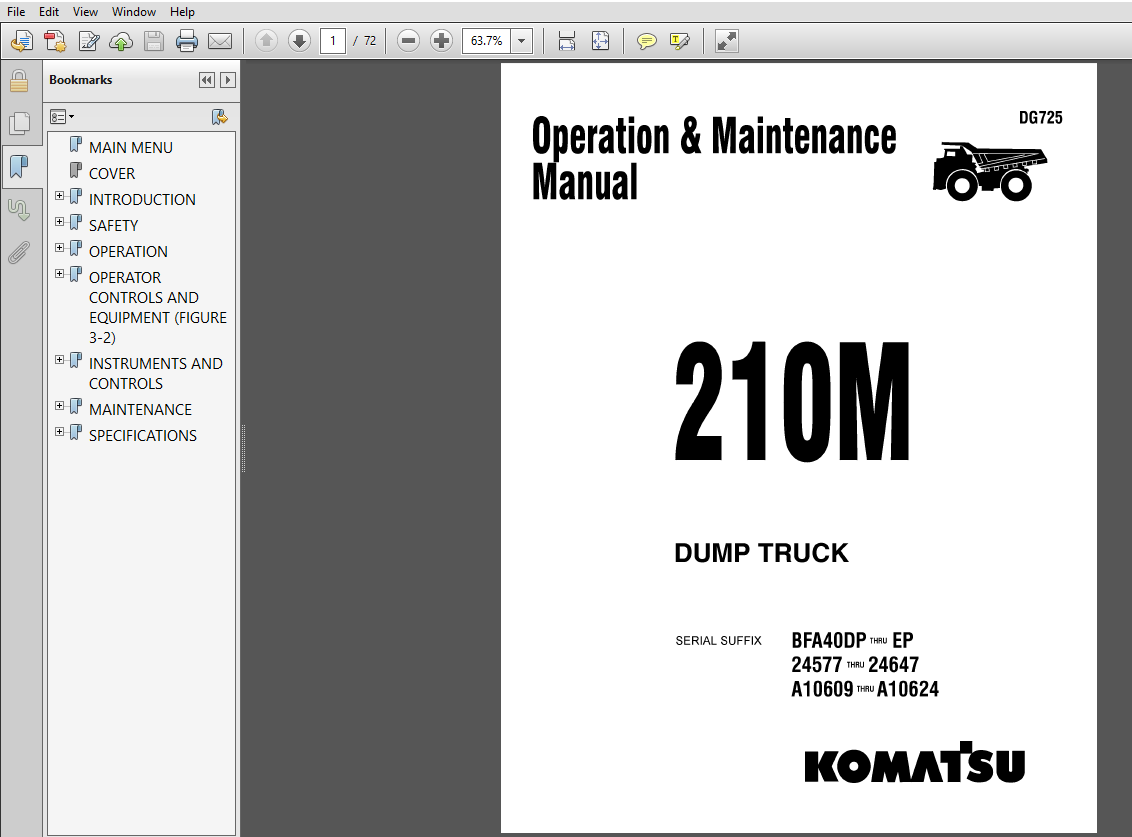Click the Save floppy disk icon
This screenshot has height=837, width=1132.
[x=154, y=41]
